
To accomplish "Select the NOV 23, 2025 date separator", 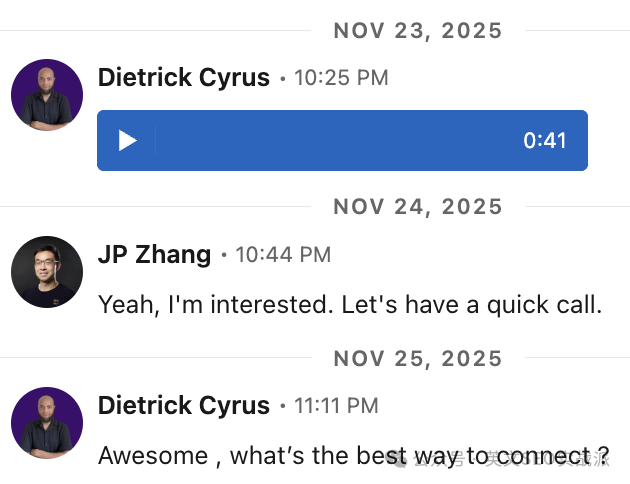I will [418, 31].
